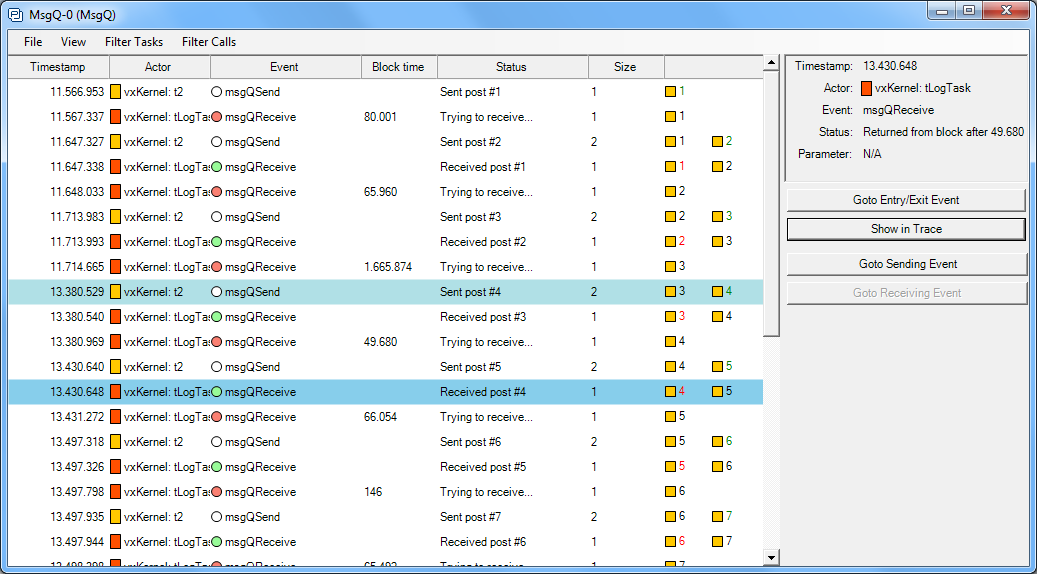Click the Goto Sending Event button
Image resolution: width=1037 pixels, height=574 pixels.
coord(907,264)
